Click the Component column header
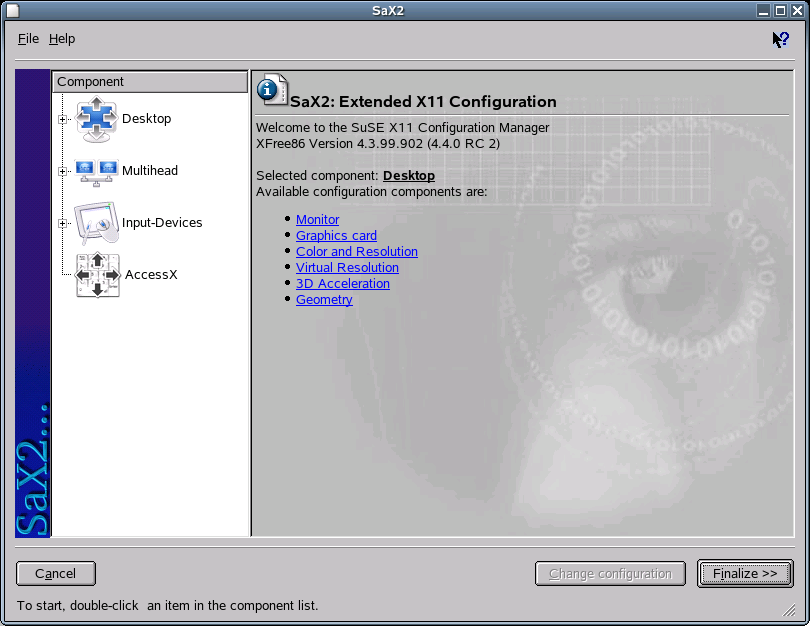Screen dimensions: 810x626 (x=150, y=82)
